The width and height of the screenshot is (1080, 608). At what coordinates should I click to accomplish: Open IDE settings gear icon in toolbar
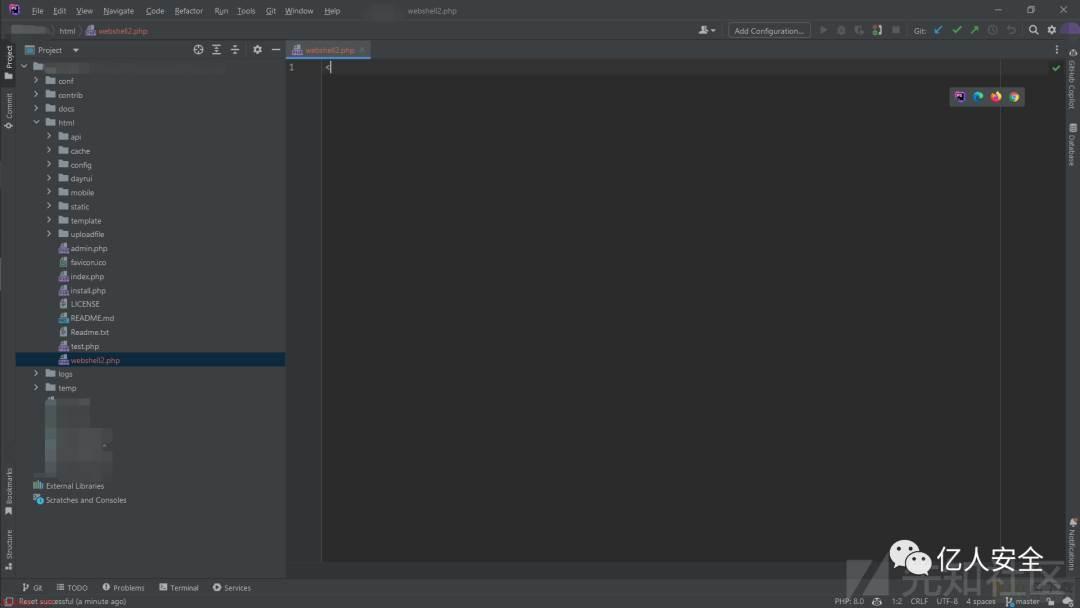pos(1052,30)
